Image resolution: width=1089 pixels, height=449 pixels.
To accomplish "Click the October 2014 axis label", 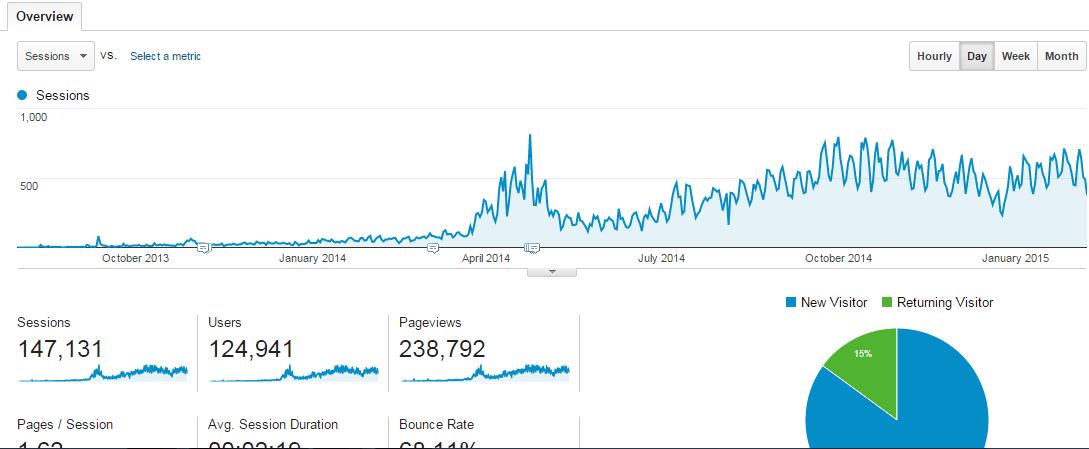I will coord(838,259).
